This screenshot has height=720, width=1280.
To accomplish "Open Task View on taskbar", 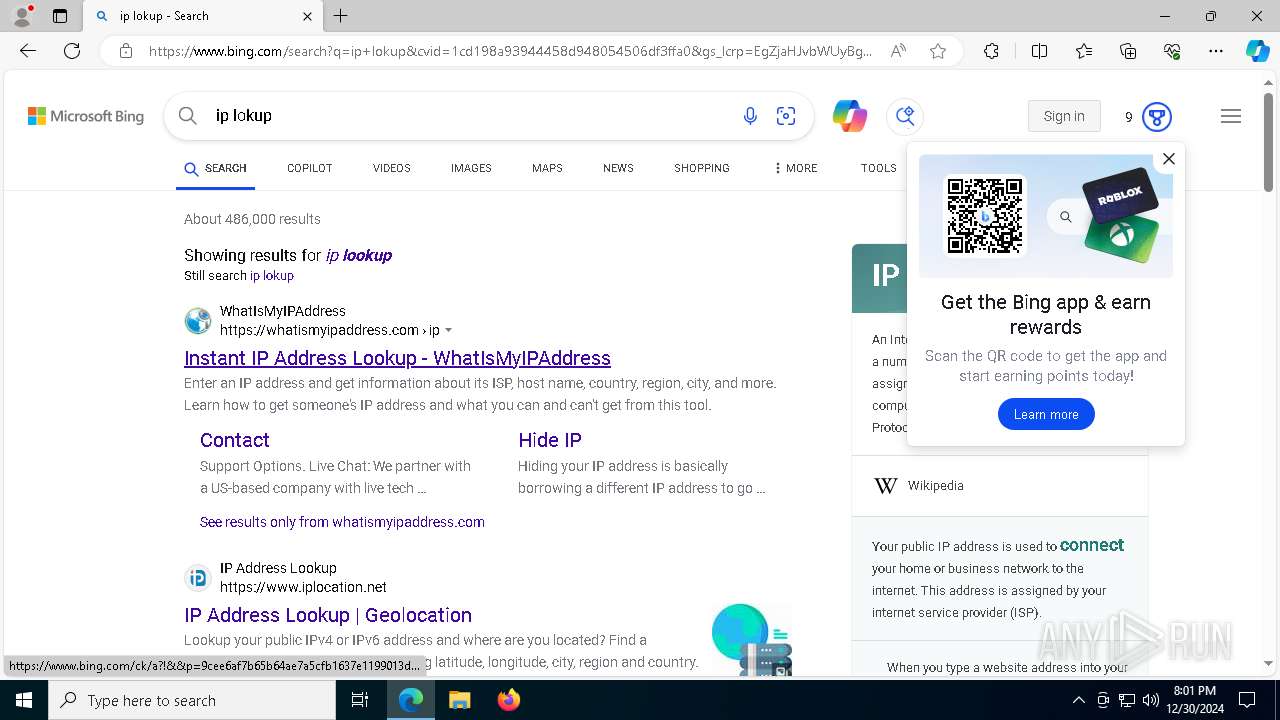I will (360, 700).
